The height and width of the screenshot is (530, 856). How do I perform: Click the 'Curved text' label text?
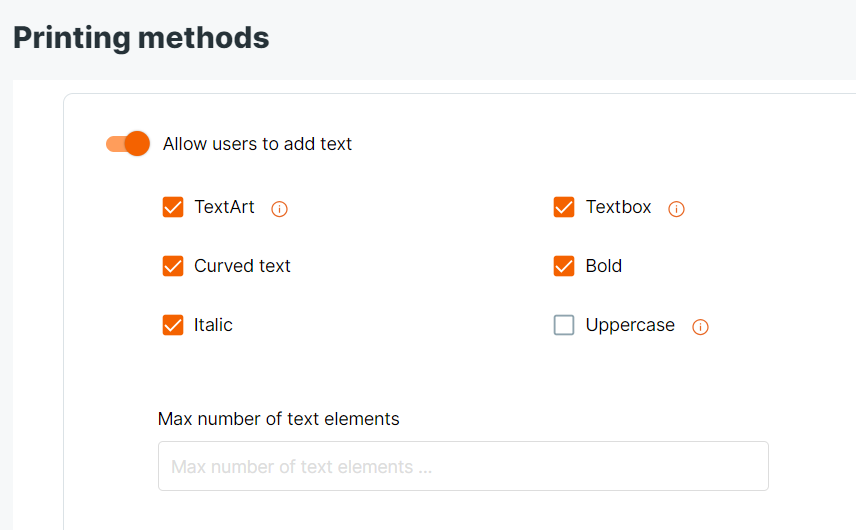242,266
